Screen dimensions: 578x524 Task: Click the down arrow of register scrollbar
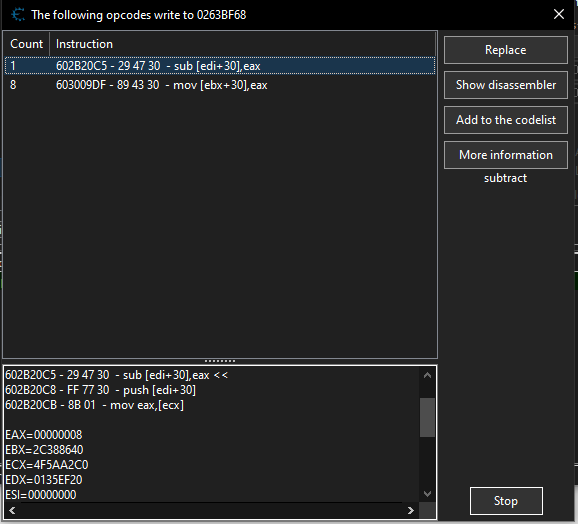427,493
